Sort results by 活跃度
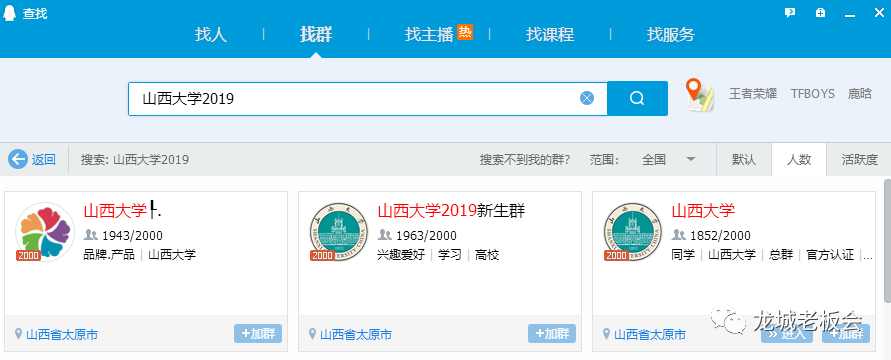Screen dimensions: 891x360 [x=860, y=160]
